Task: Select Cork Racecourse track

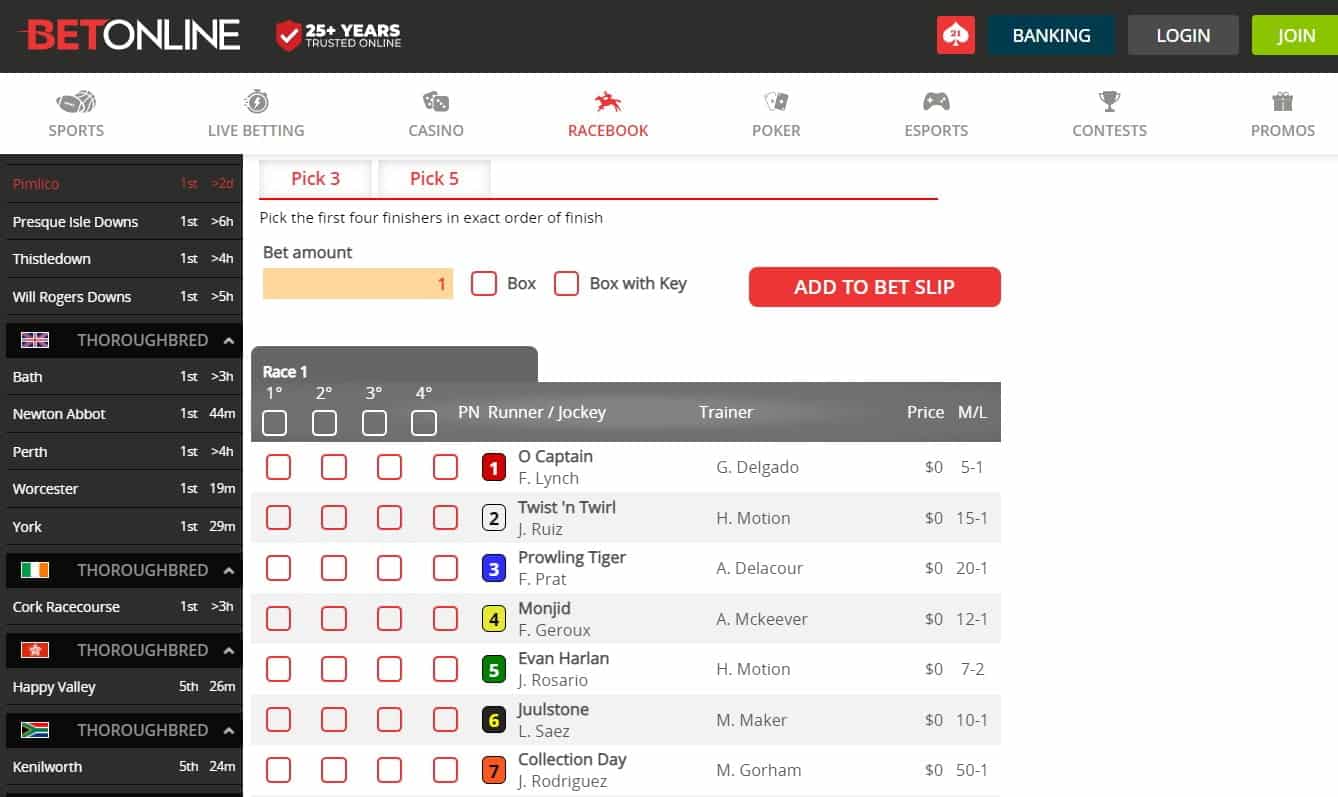Action: click(x=122, y=607)
